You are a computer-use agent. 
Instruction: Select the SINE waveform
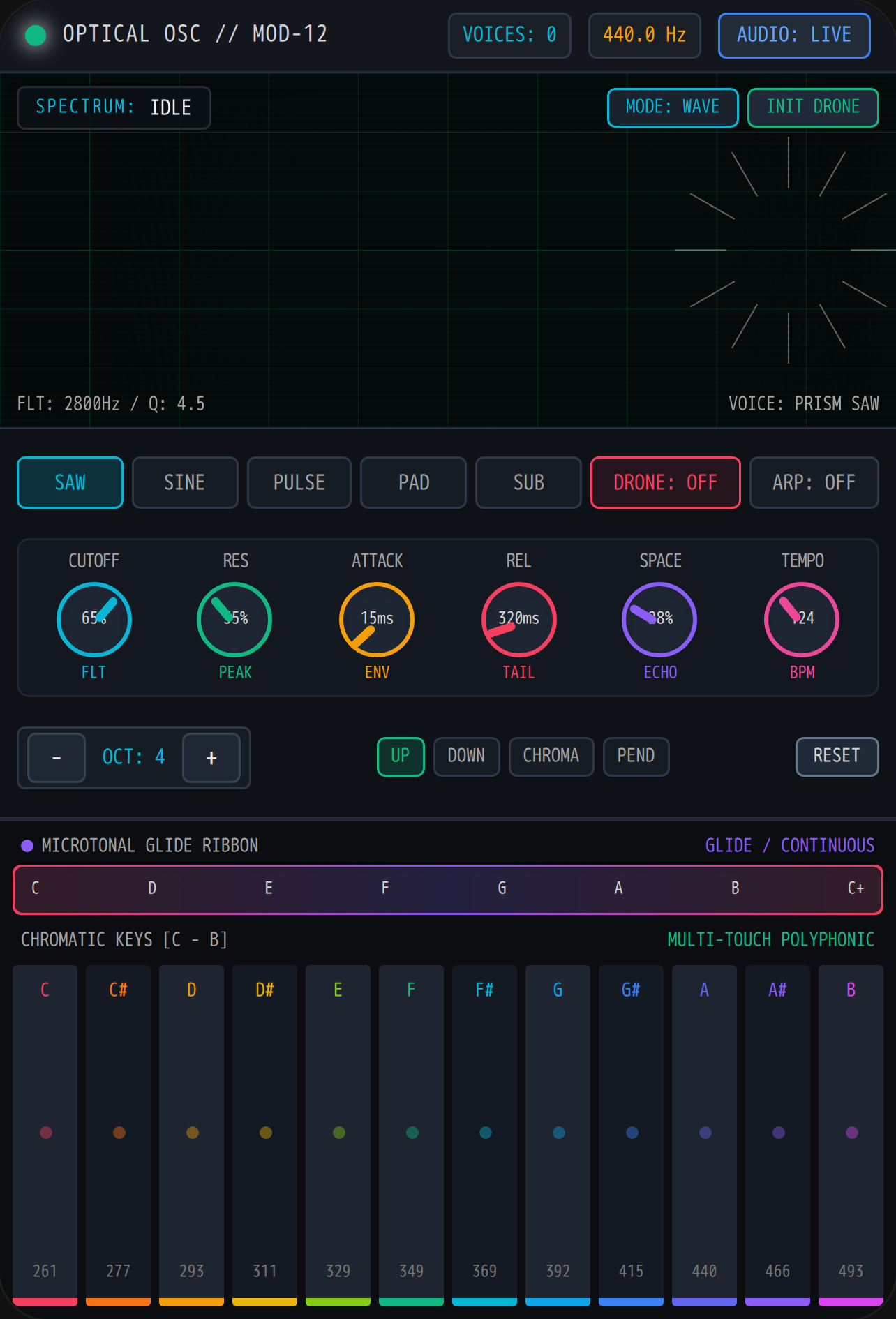coord(185,482)
